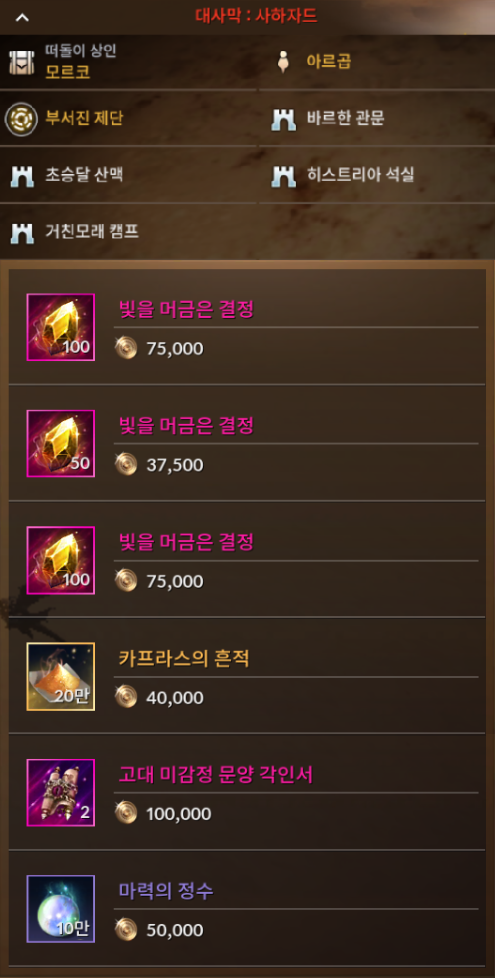Select the 아르곤 location entry
The image size is (495, 978).
coord(329,61)
